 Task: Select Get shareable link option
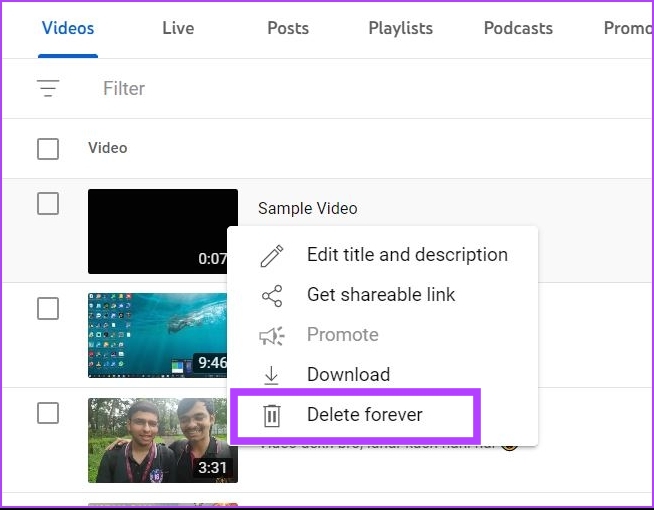[380, 295]
